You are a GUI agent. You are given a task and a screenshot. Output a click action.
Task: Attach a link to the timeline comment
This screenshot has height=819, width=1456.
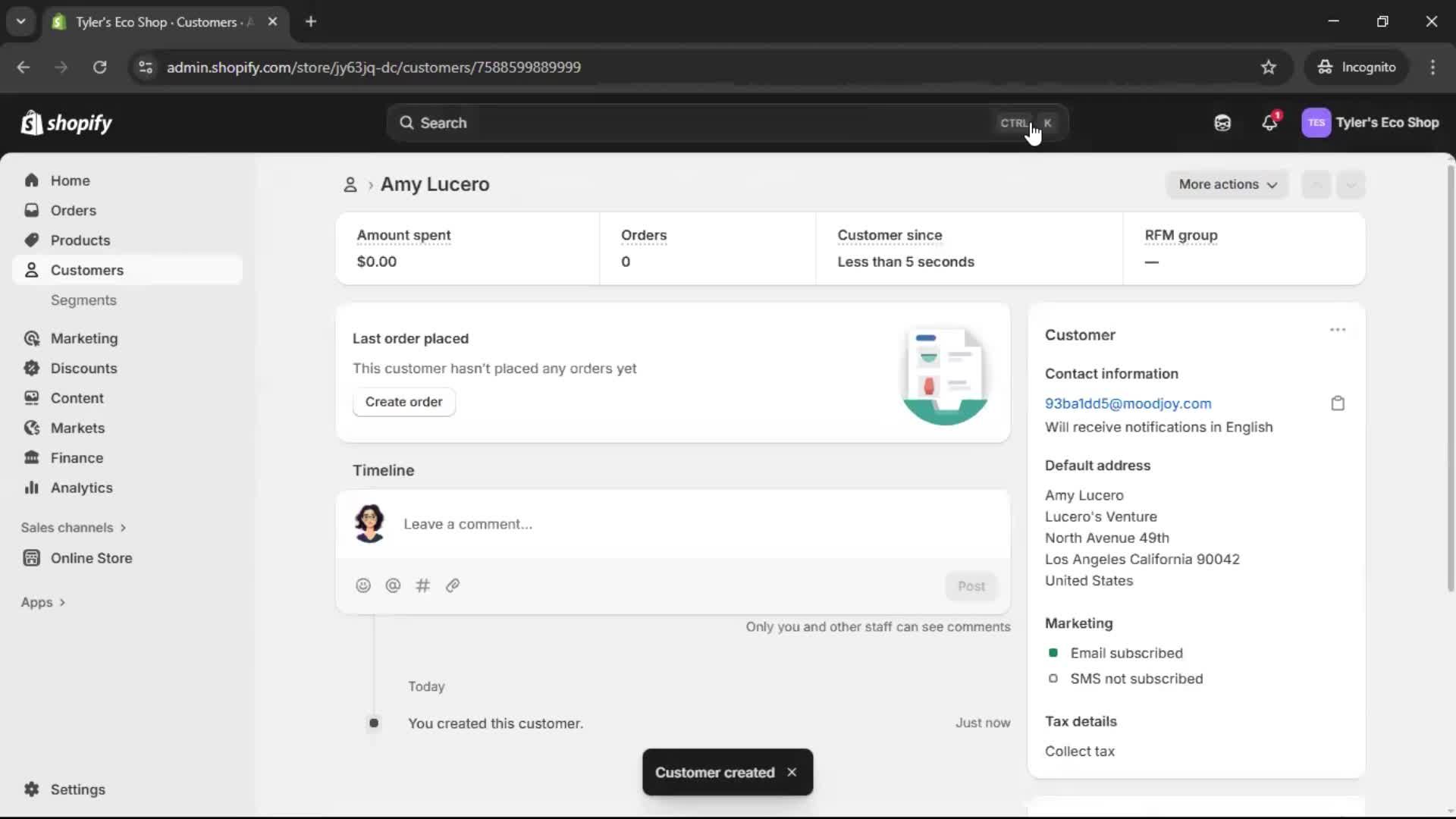(x=453, y=585)
